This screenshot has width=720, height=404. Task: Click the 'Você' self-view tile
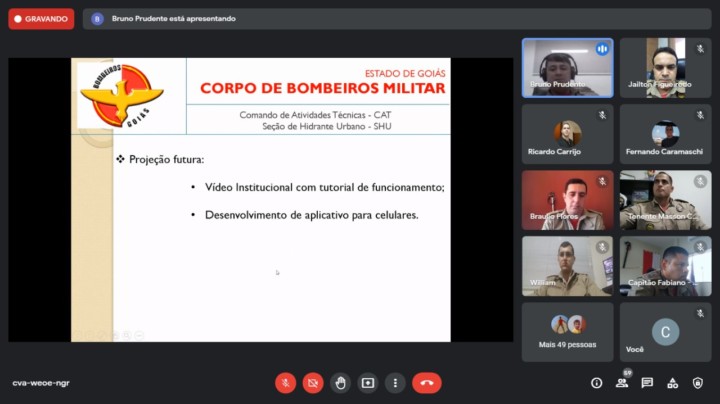coord(665,332)
